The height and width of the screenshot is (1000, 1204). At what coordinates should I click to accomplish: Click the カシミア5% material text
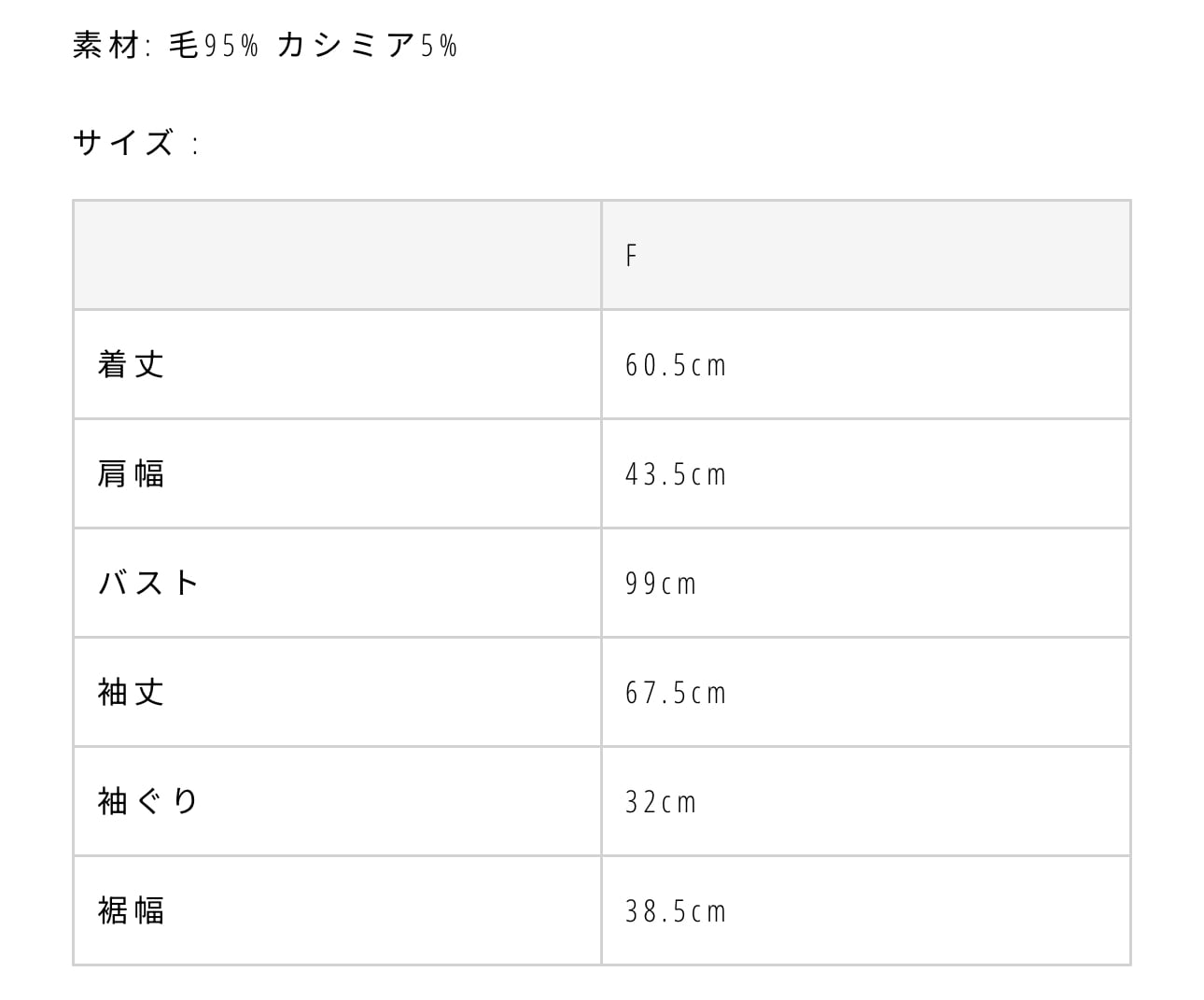[x=367, y=45]
